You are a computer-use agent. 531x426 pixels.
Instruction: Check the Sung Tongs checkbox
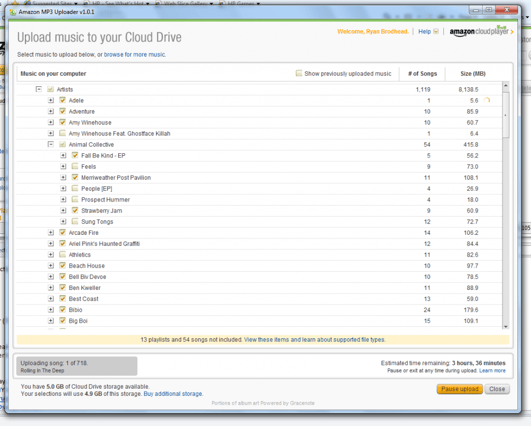click(75, 221)
